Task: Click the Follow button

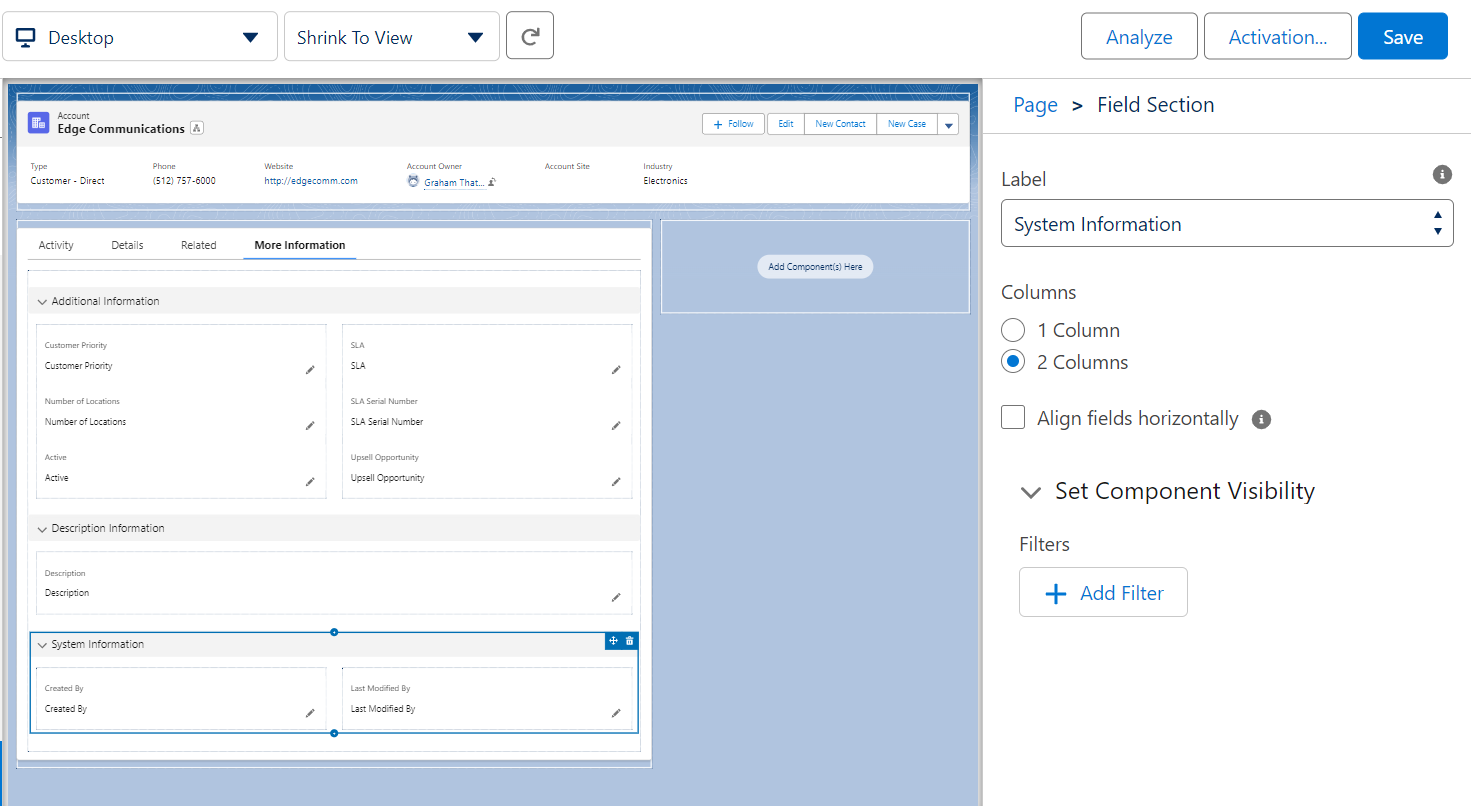Action: [734, 124]
